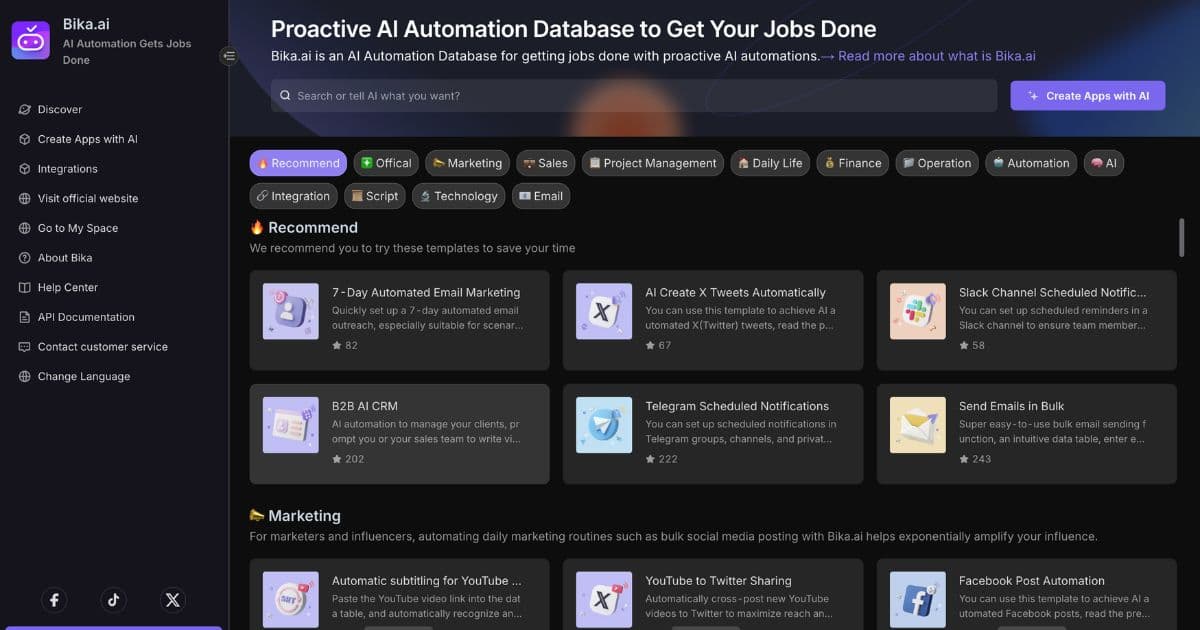Click the Automatic subtitling for YouTube icon
This screenshot has width=1200, height=630.
291,599
